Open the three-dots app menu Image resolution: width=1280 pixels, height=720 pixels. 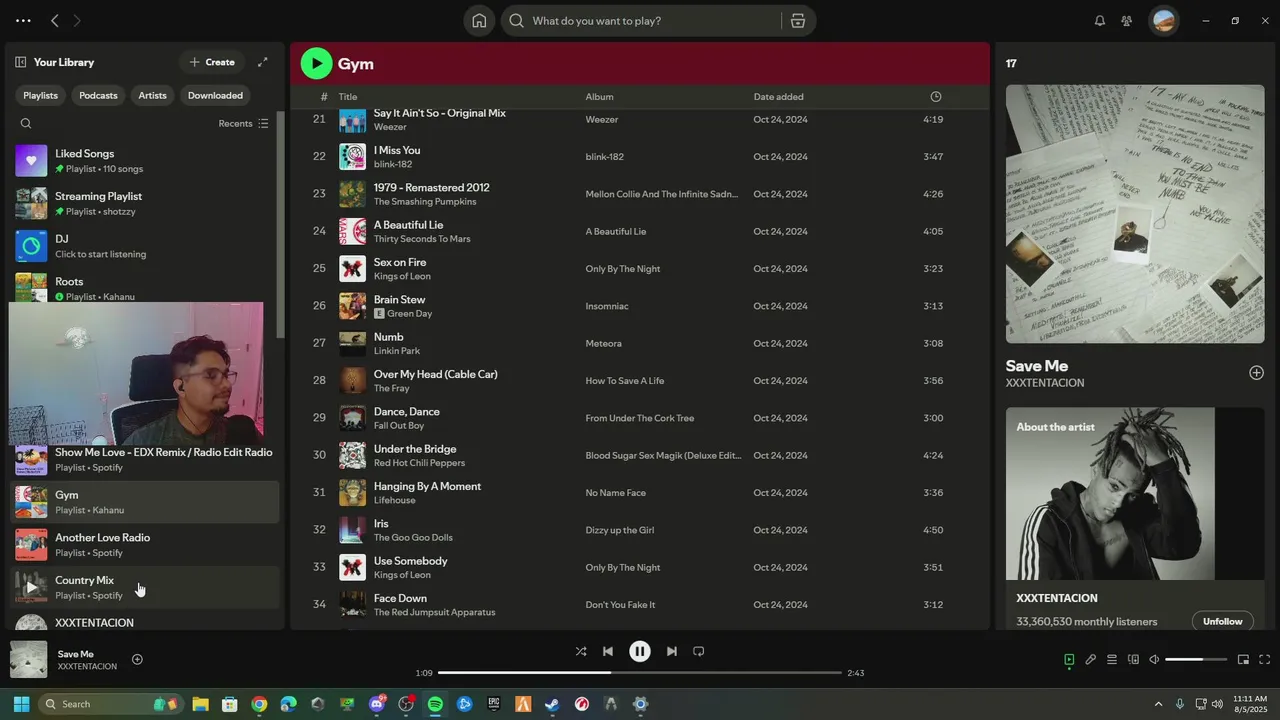coord(23,21)
